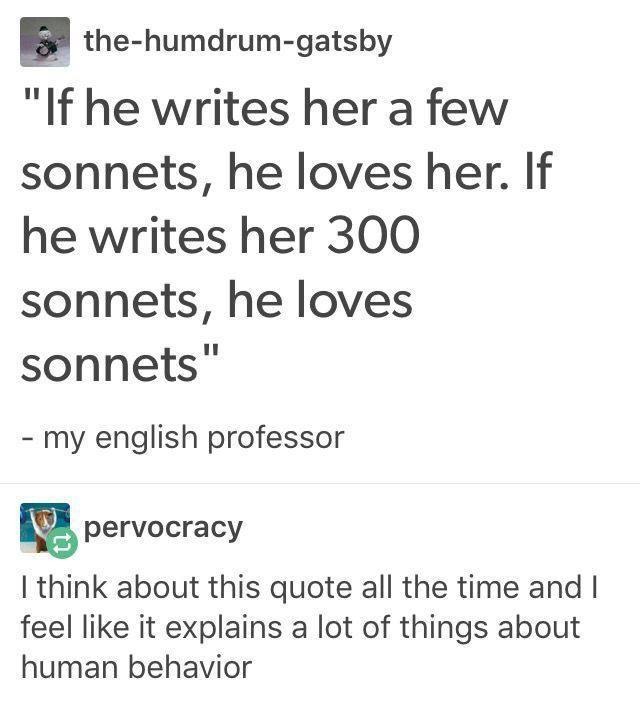
Task: Click the line "feel like it explains a lot"
Action: [x=300, y=626]
